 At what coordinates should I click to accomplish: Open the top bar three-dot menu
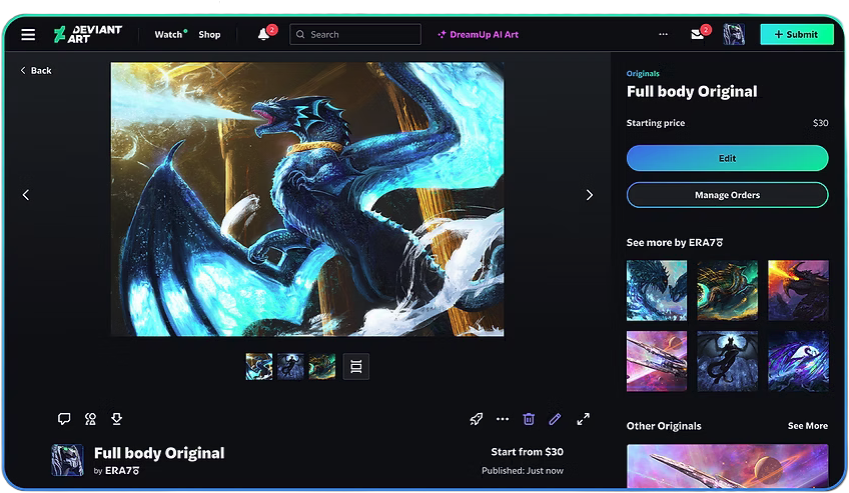pos(663,34)
